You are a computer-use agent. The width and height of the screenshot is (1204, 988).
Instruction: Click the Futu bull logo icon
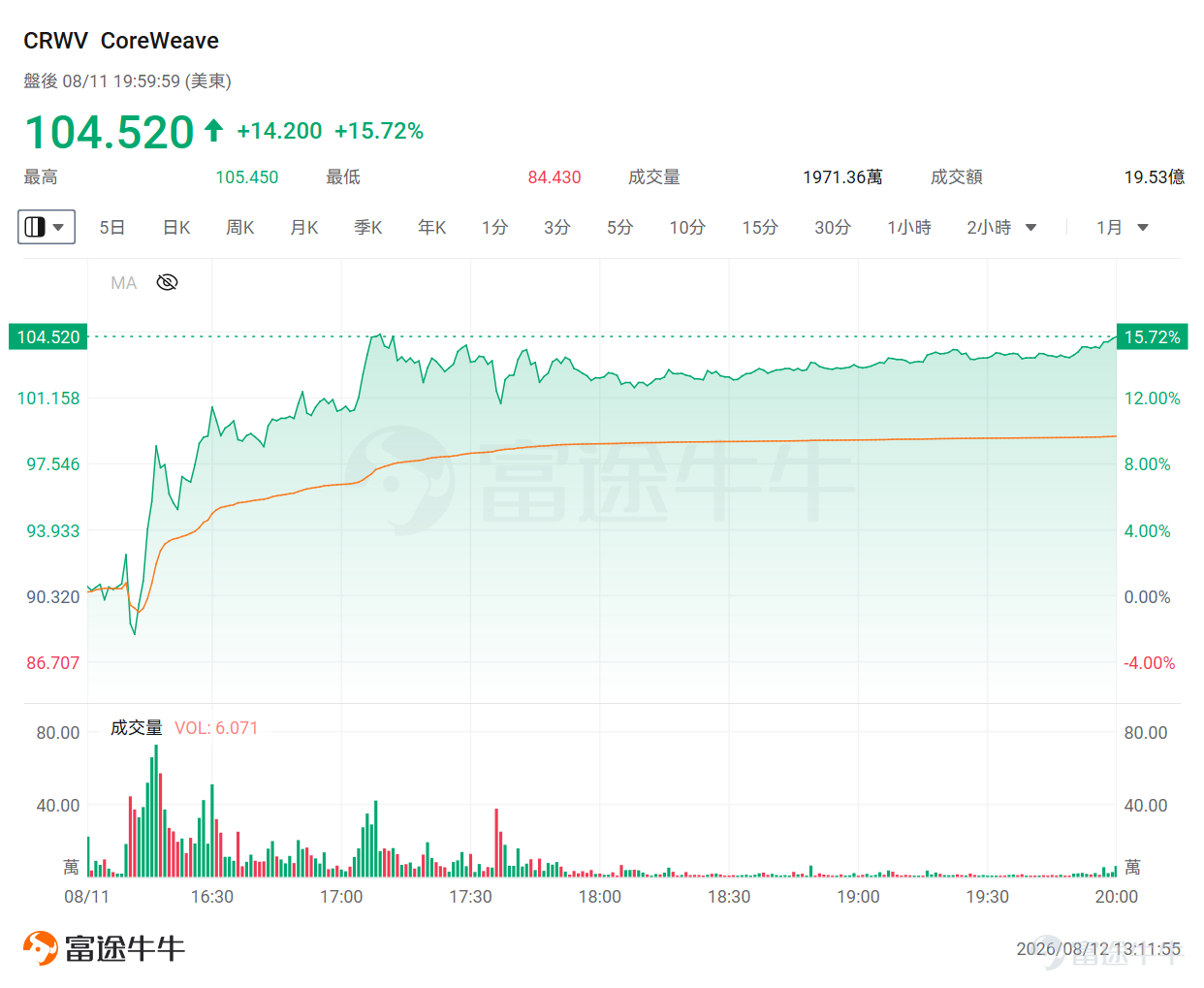pyautogui.click(x=41, y=947)
